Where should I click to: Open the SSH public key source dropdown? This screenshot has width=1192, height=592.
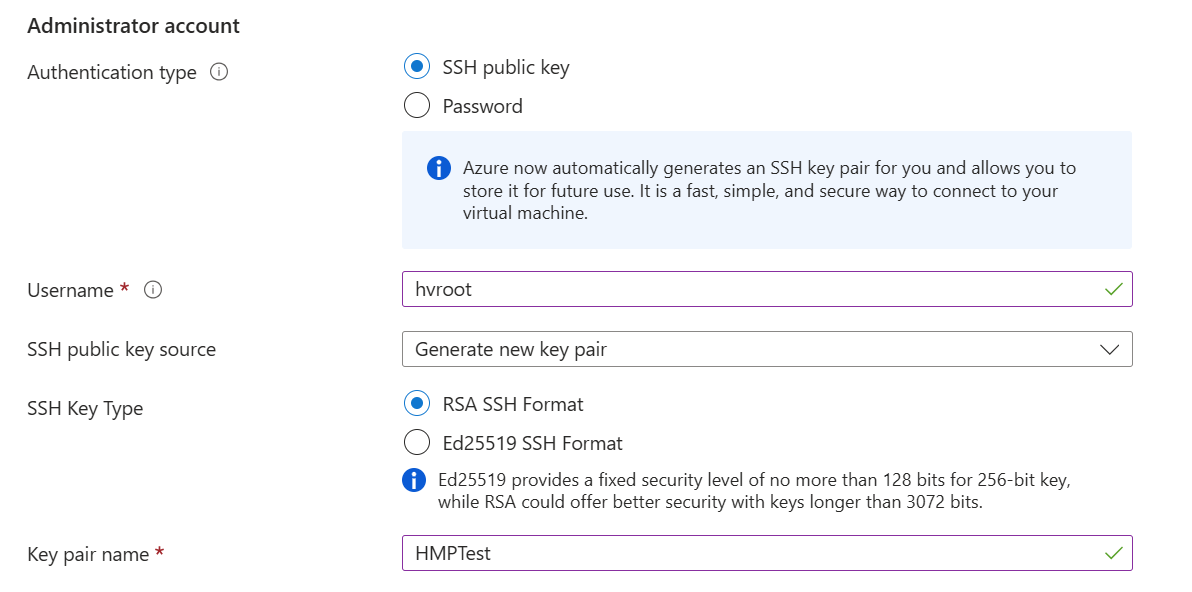point(767,349)
